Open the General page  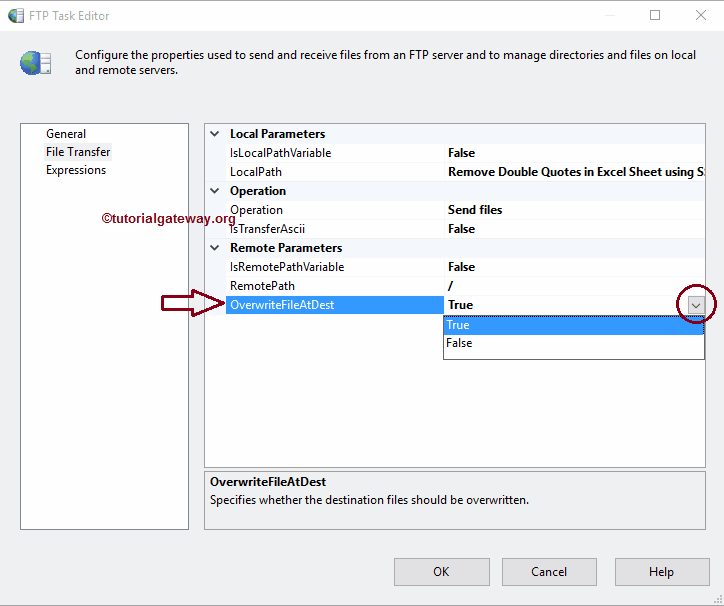66,134
